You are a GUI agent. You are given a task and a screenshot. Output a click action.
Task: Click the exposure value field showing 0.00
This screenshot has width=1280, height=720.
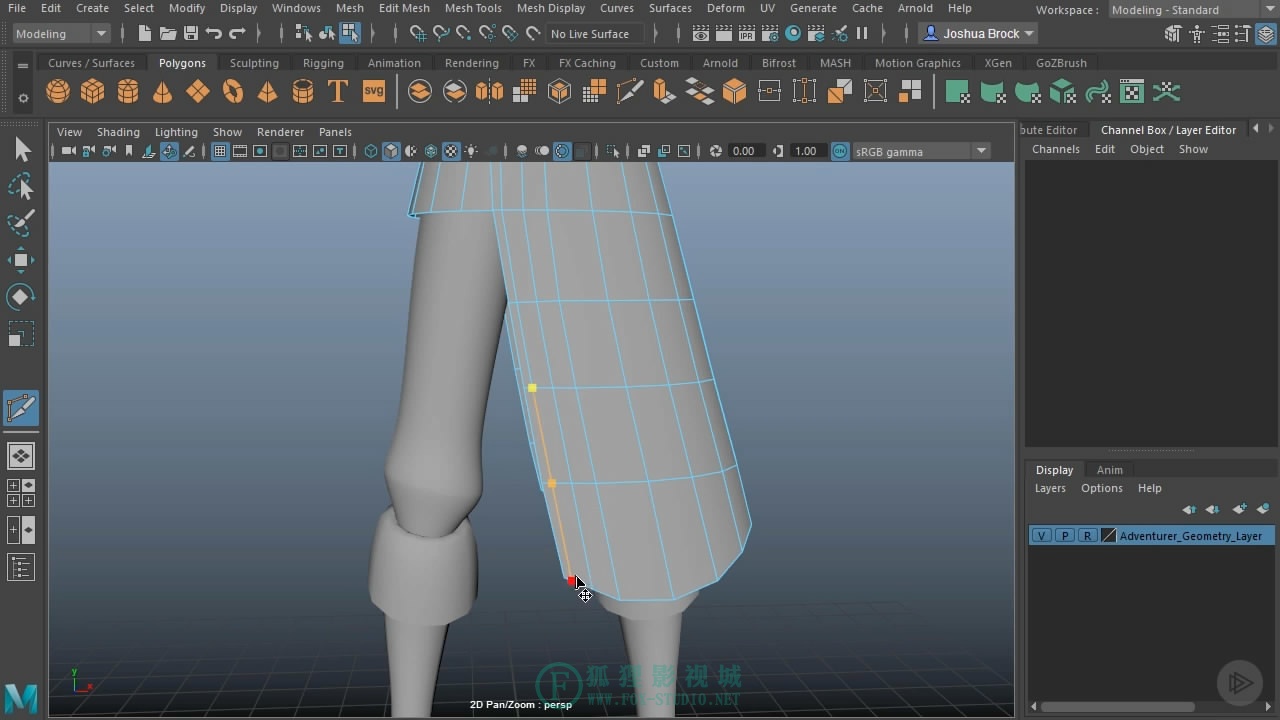click(x=745, y=151)
